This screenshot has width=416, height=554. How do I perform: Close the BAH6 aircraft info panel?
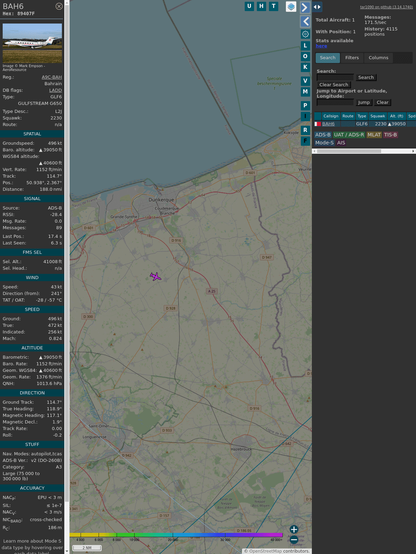coord(59,6)
